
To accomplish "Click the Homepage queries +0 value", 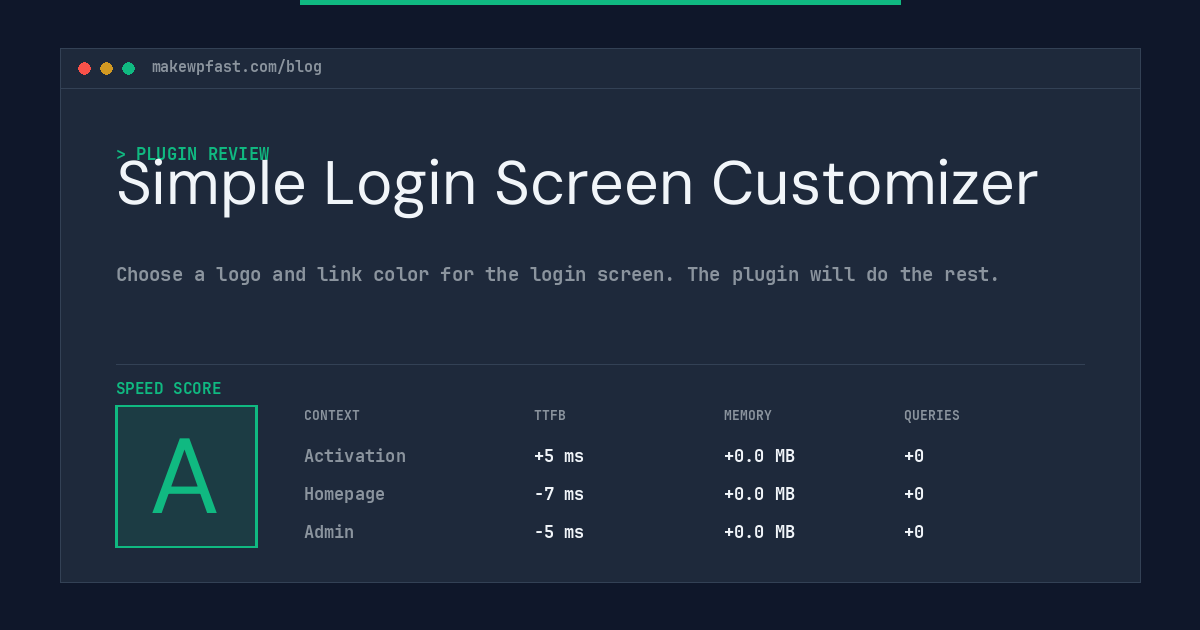I will click(914, 494).
